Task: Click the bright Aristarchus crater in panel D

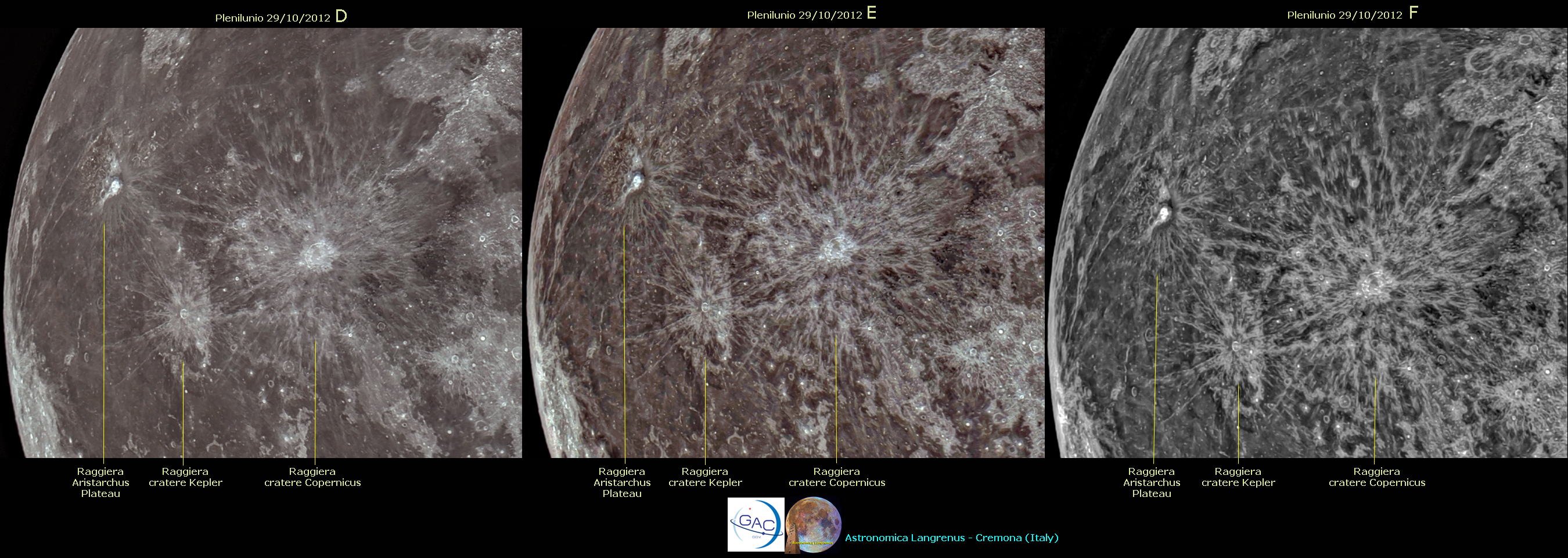Action: click(x=114, y=185)
